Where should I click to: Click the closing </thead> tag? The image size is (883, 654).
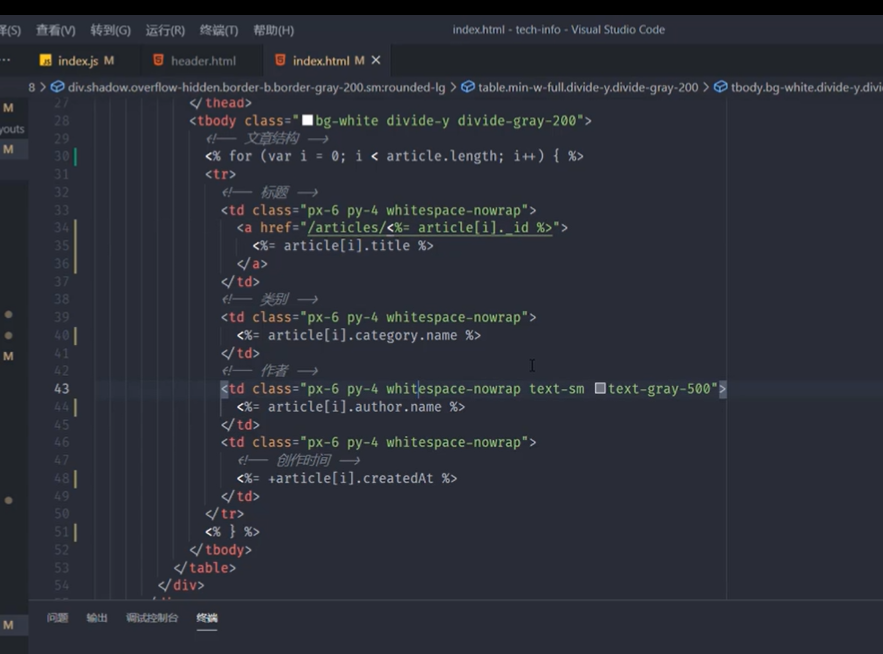[221, 103]
